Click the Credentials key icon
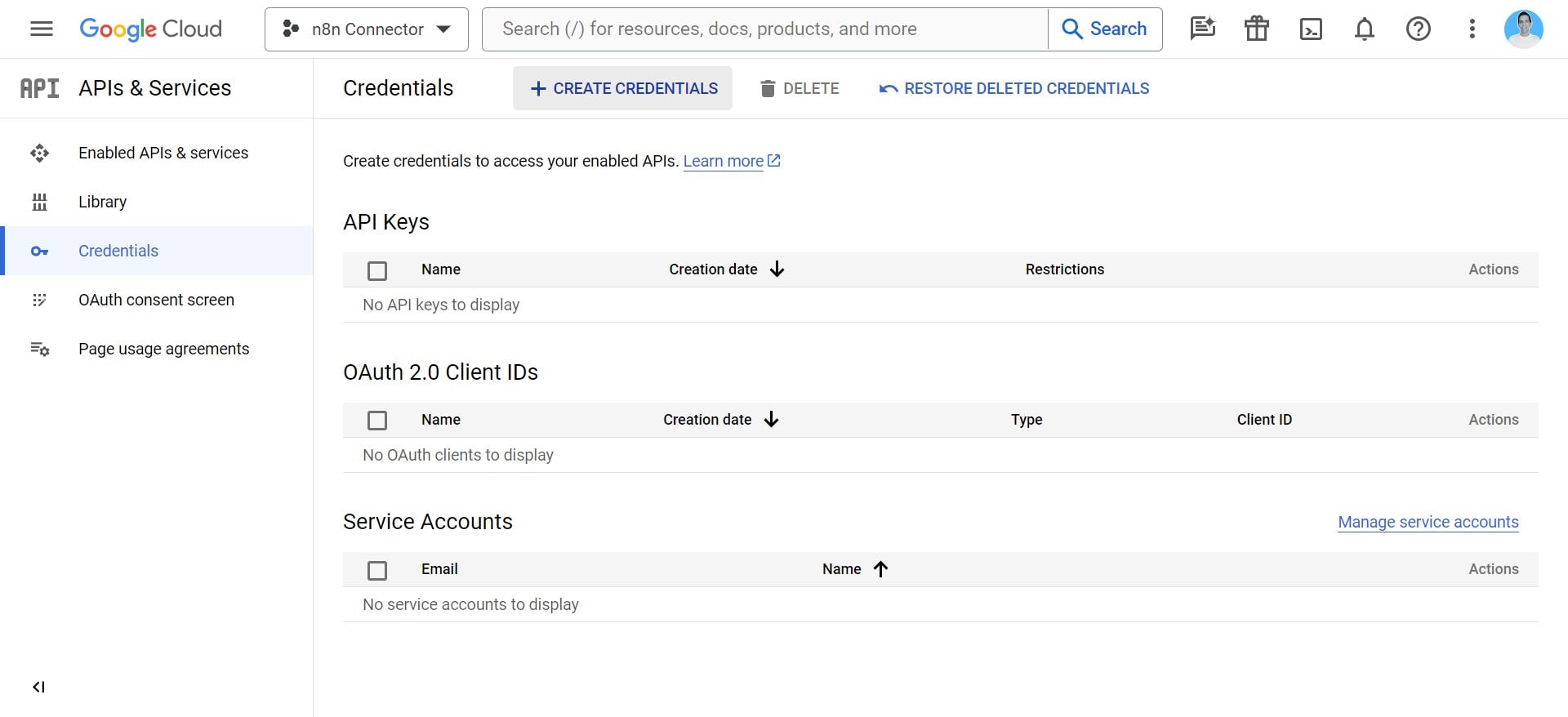 click(39, 251)
